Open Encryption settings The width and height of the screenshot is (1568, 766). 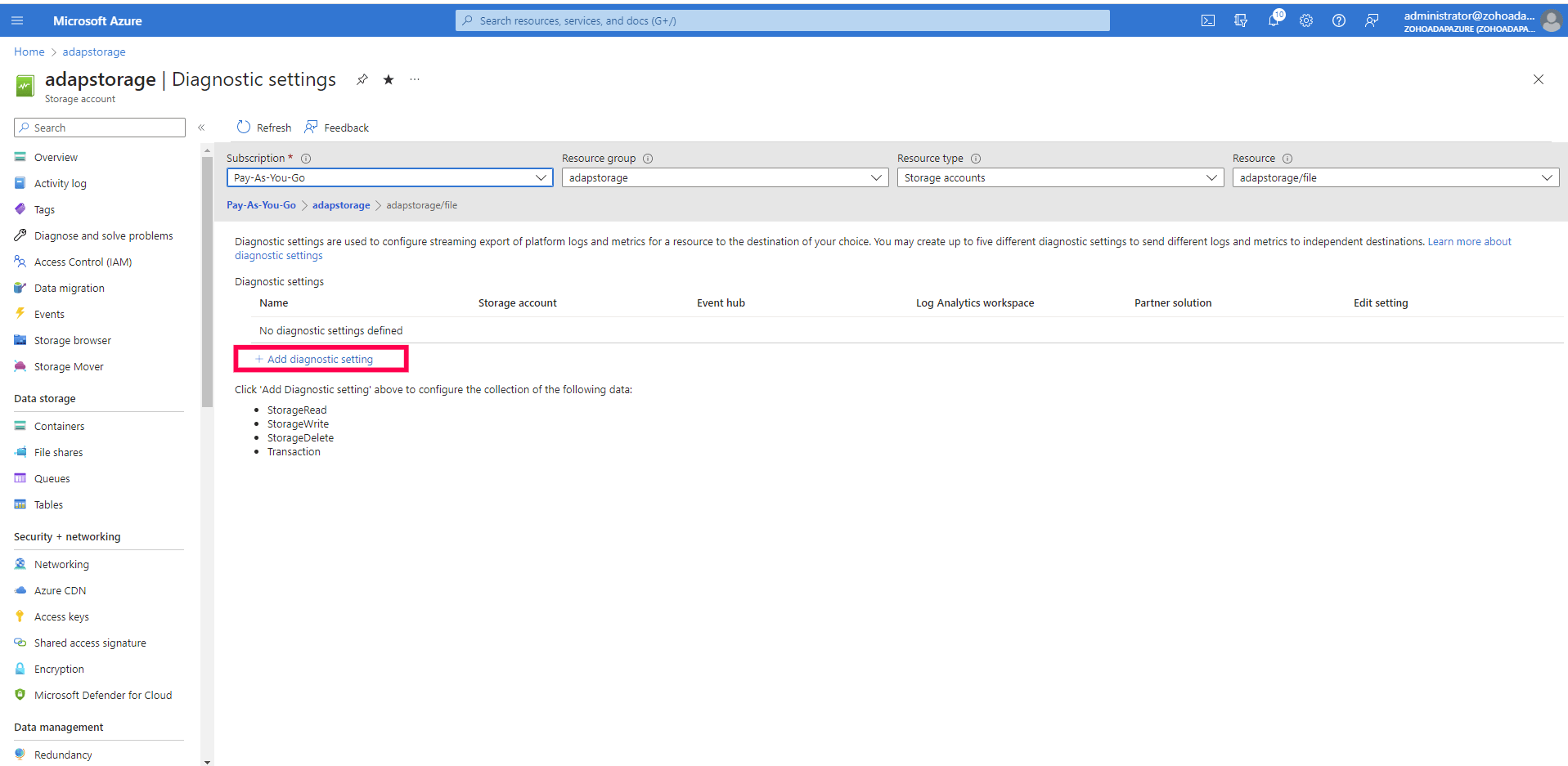point(57,668)
